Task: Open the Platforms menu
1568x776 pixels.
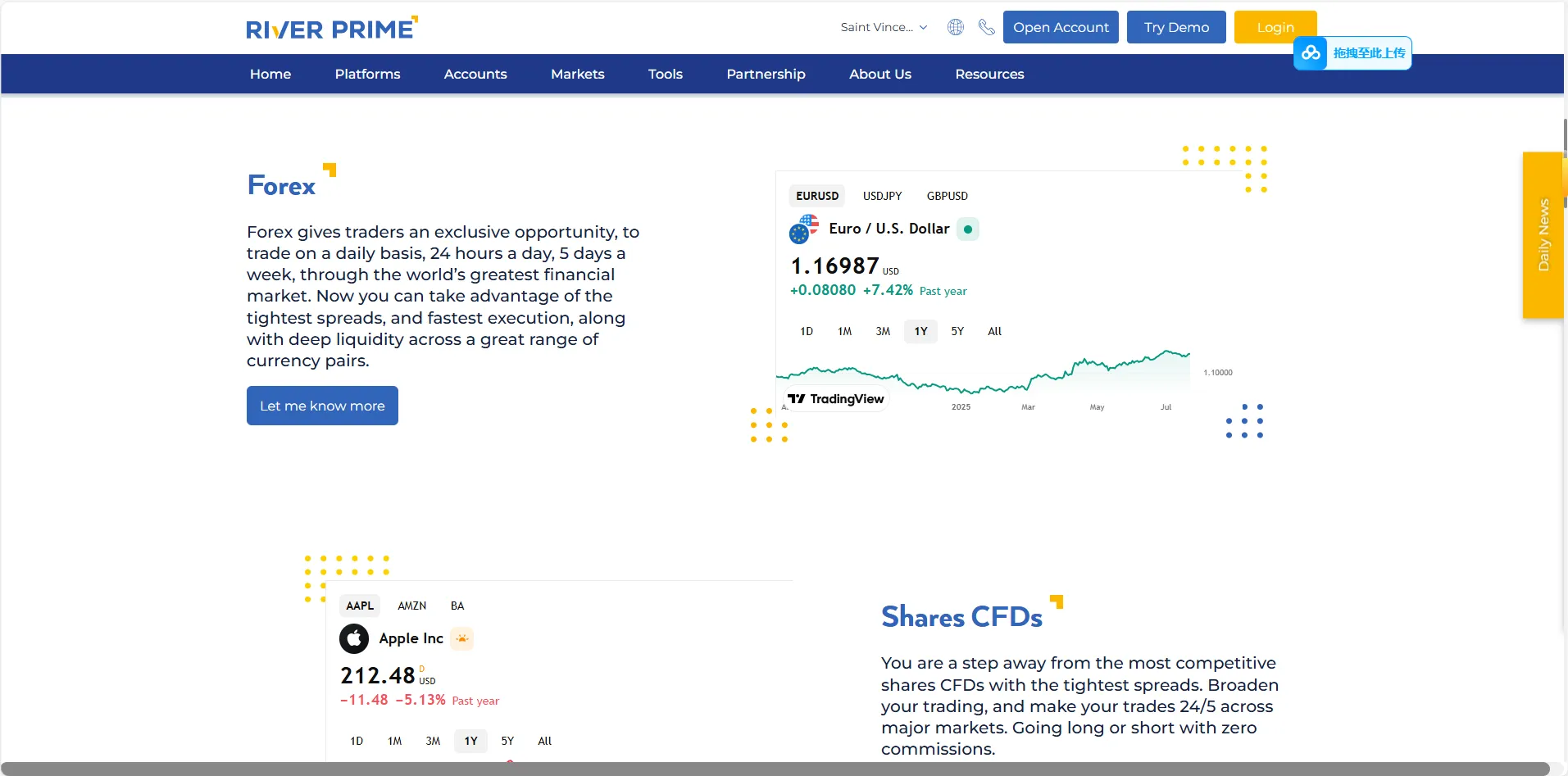Action: click(x=367, y=74)
